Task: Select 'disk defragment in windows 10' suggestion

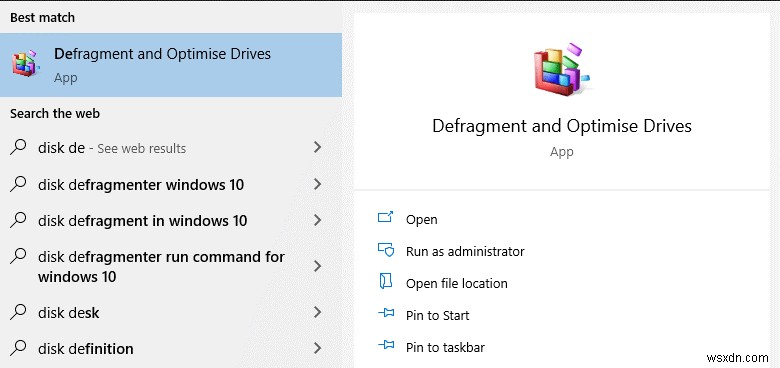Action: [171, 220]
